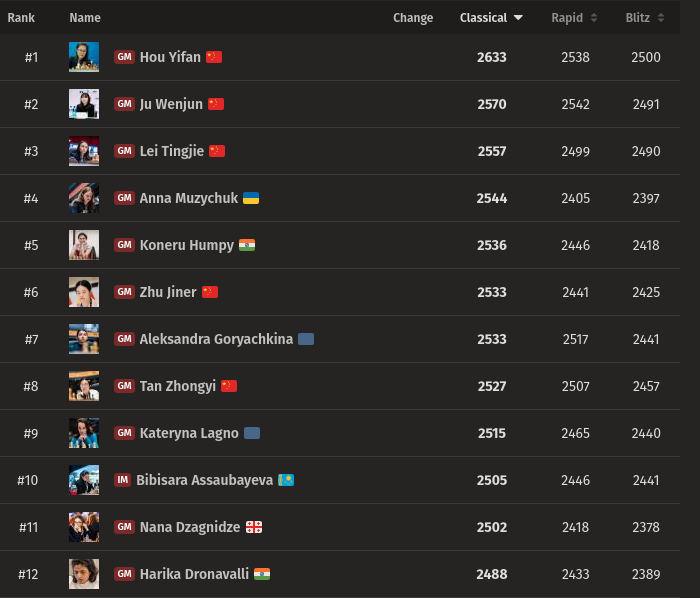Click Kazakhstan flag beside Bibisara Assaubayeva
The image size is (700, 598).
tap(286, 480)
